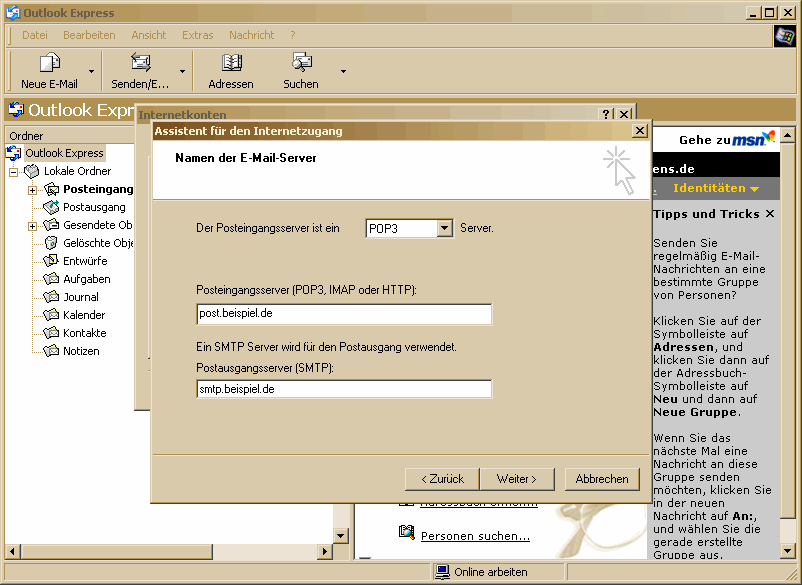The height and width of the screenshot is (585, 802).
Task: Click the Online arbeiten status bar icon
Action: tap(442, 572)
